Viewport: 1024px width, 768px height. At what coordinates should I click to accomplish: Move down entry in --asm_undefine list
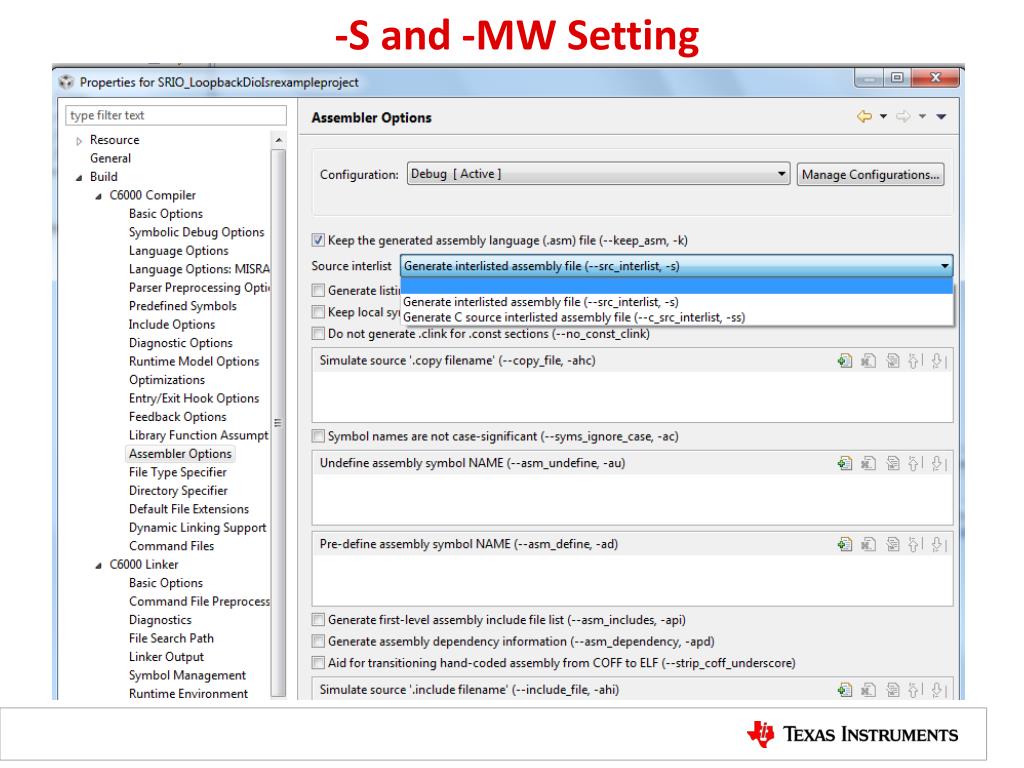[938, 463]
